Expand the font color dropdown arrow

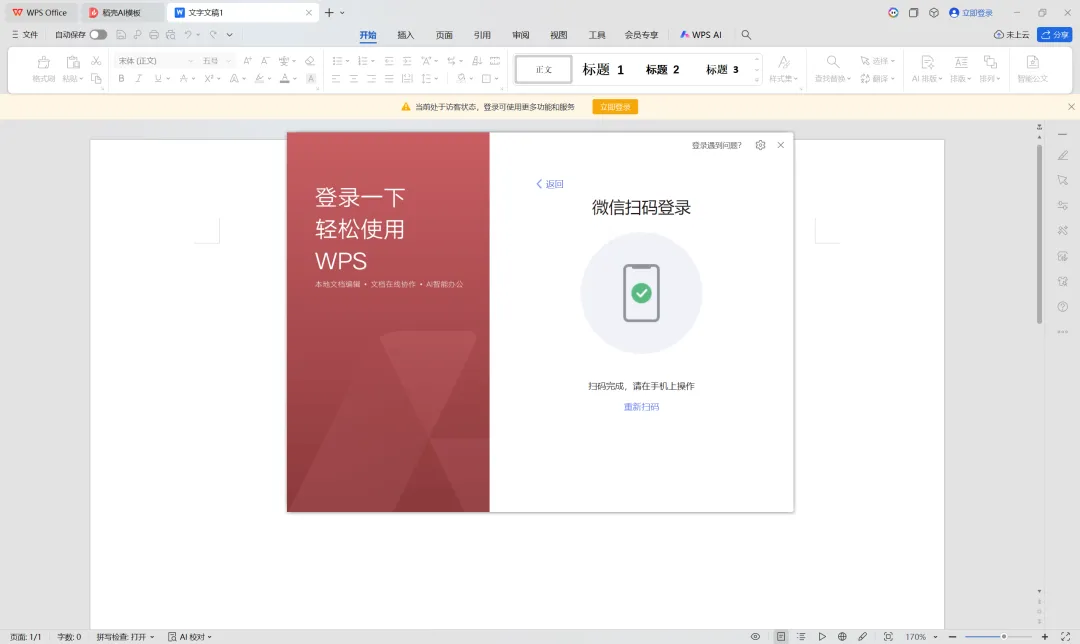[x=295, y=79]
